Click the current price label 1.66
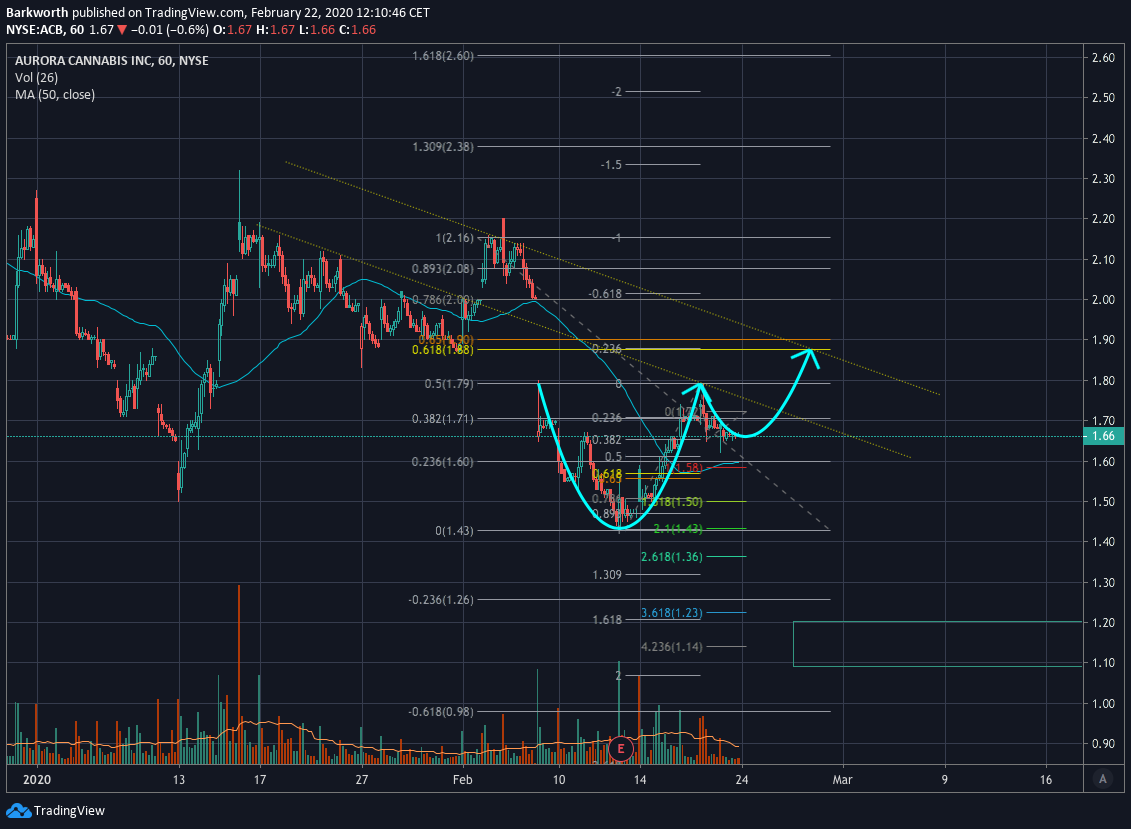The image size is (1131, 829). pyautogui.click(x=1104, y=436)
